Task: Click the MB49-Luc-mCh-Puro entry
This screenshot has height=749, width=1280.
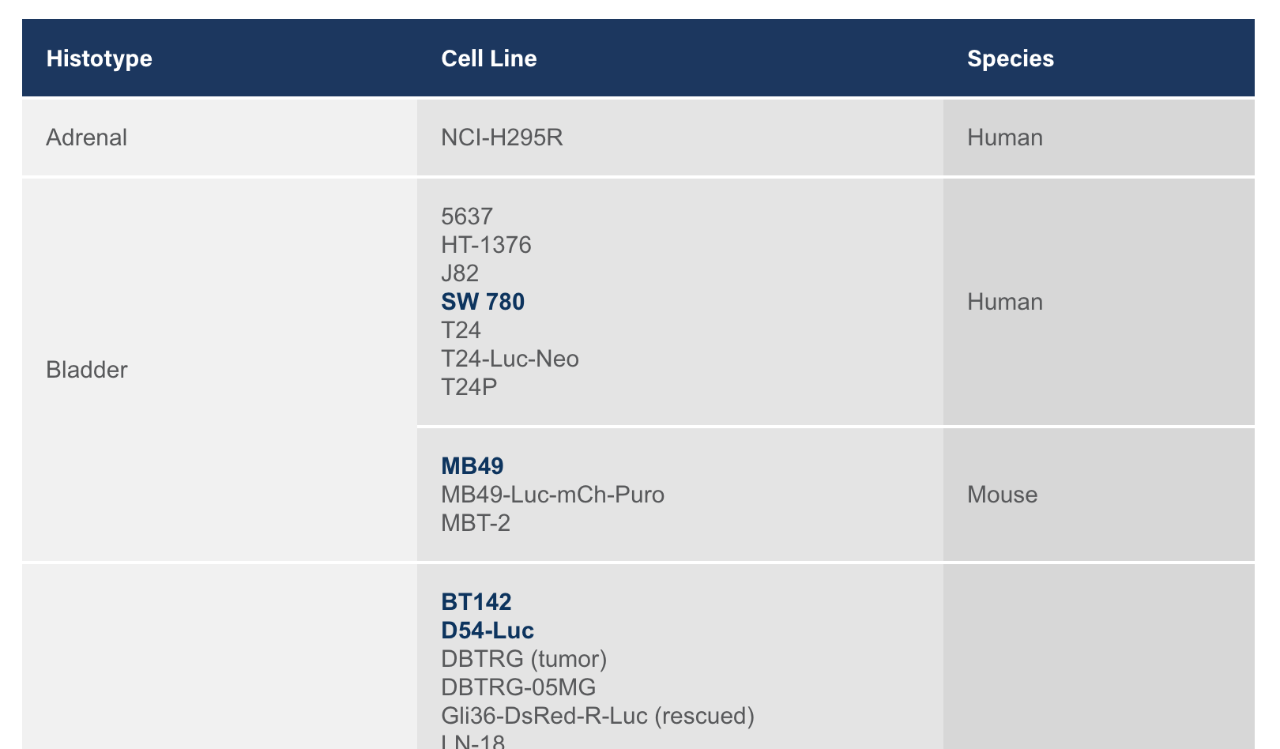Action: coord(553,495)
